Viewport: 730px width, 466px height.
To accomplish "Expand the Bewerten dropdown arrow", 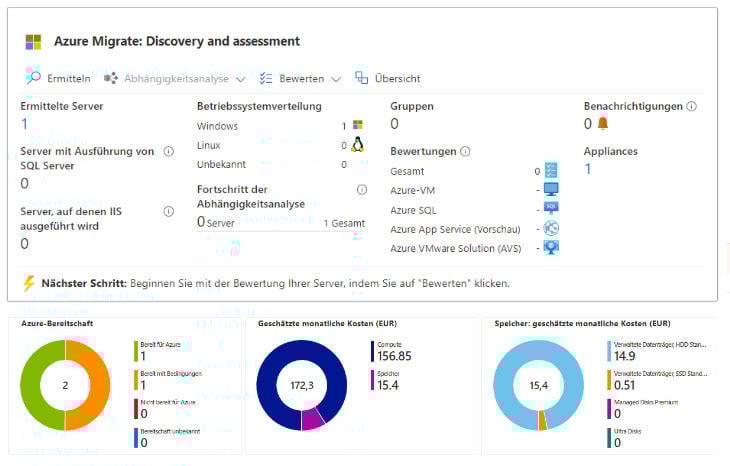I will 336,79.
